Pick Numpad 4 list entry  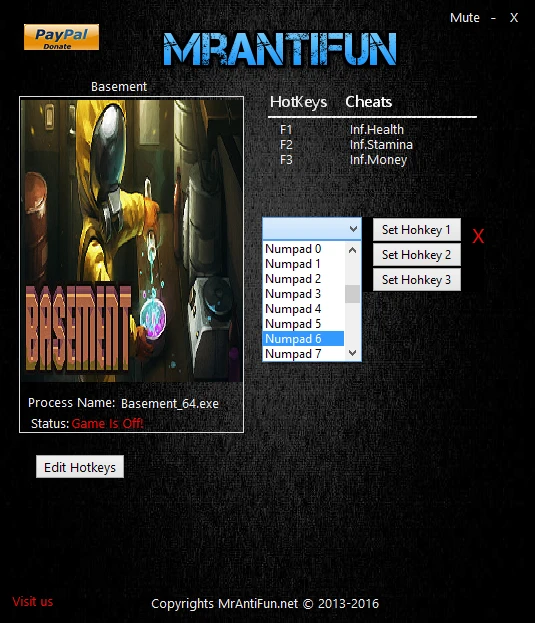coord(303,309)
